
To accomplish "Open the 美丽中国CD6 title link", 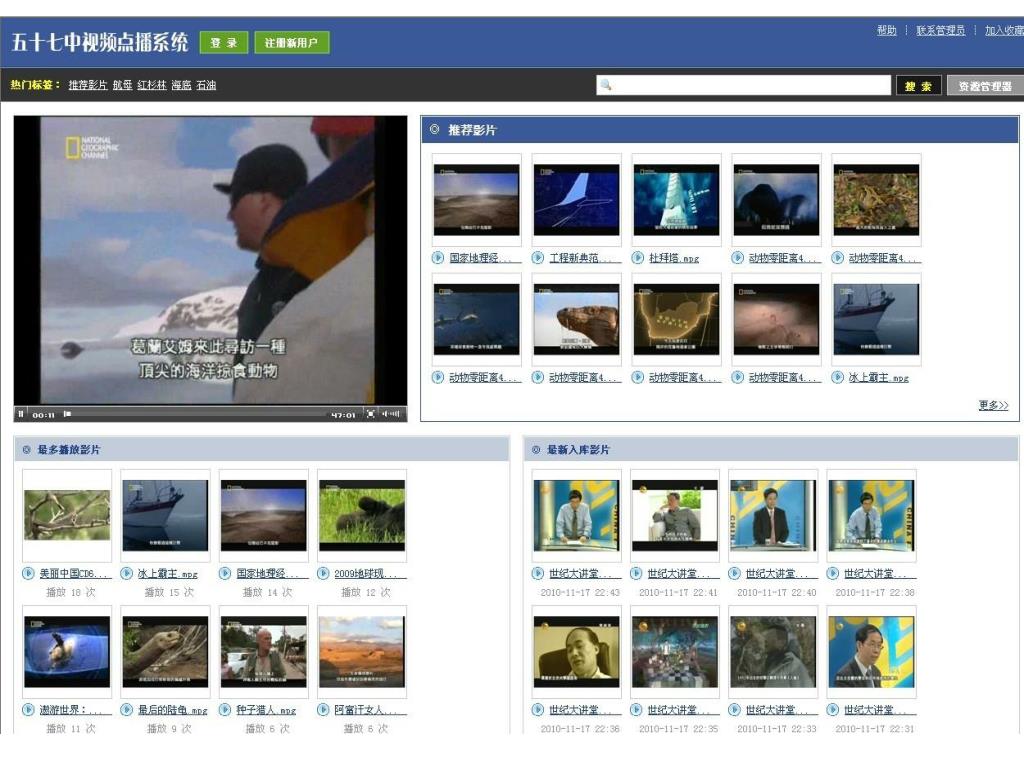I will tap(76, 573).
